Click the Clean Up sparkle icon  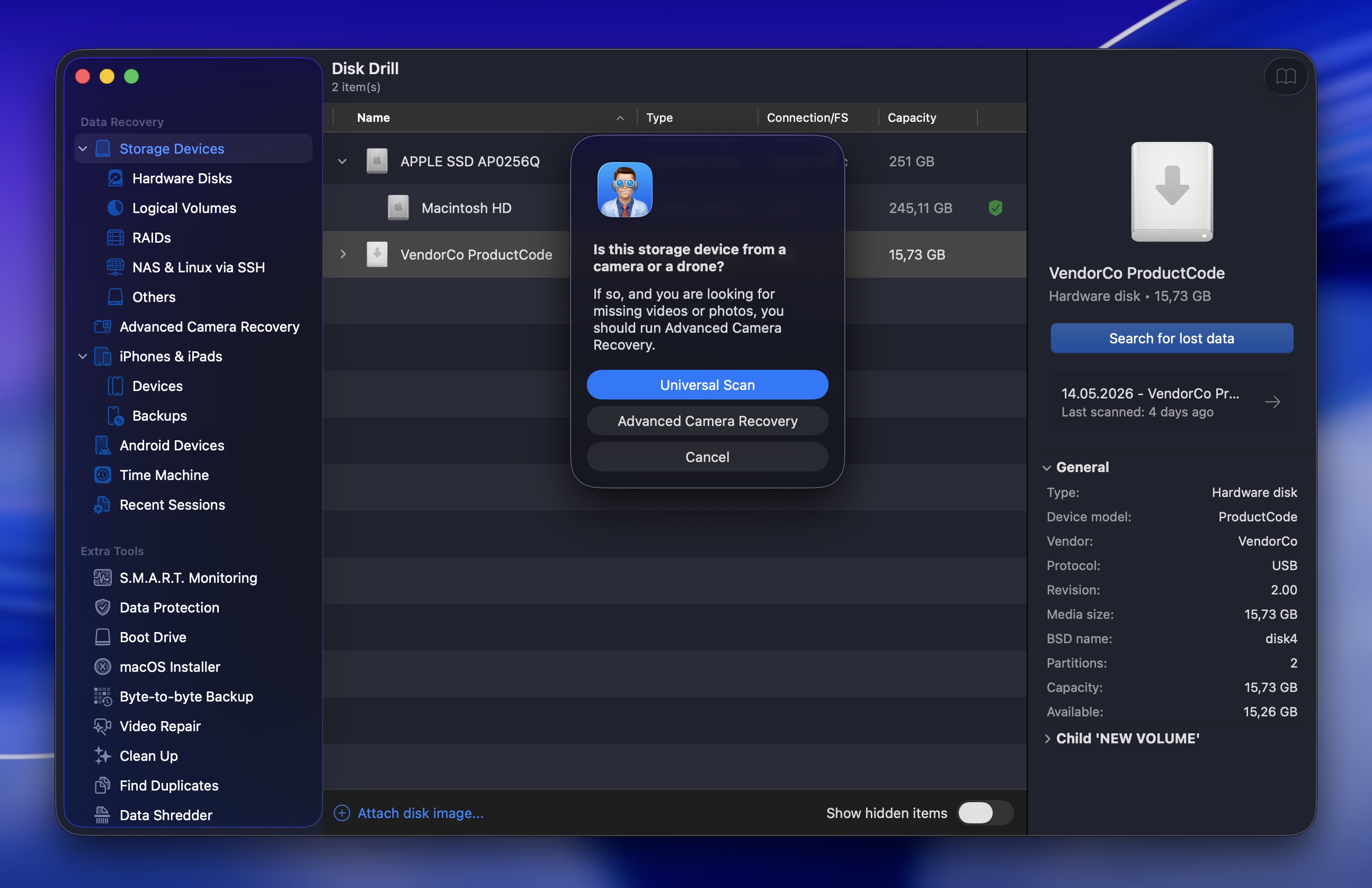tap(103, 756)
